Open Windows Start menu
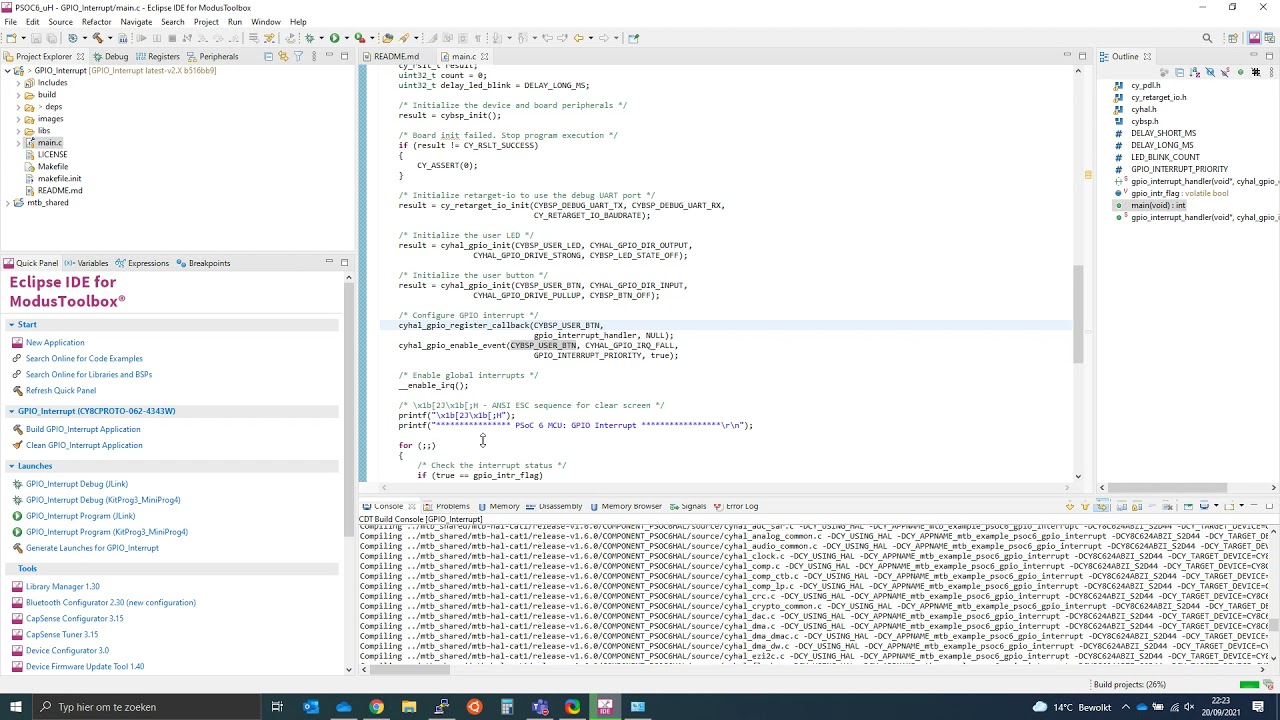This screenshot has height=720, width=1280. point(16,707)
